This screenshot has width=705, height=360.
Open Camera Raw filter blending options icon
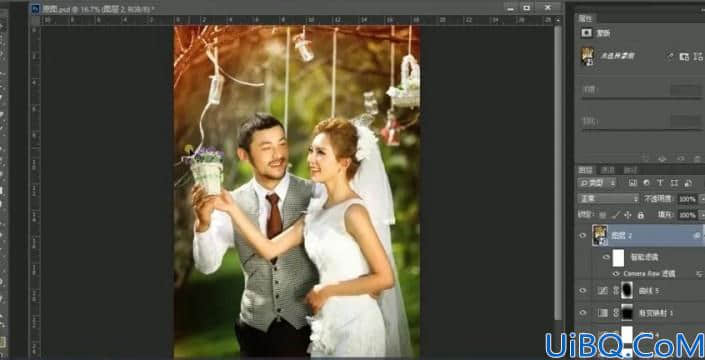pyautogui.click(x=700, y=274)
